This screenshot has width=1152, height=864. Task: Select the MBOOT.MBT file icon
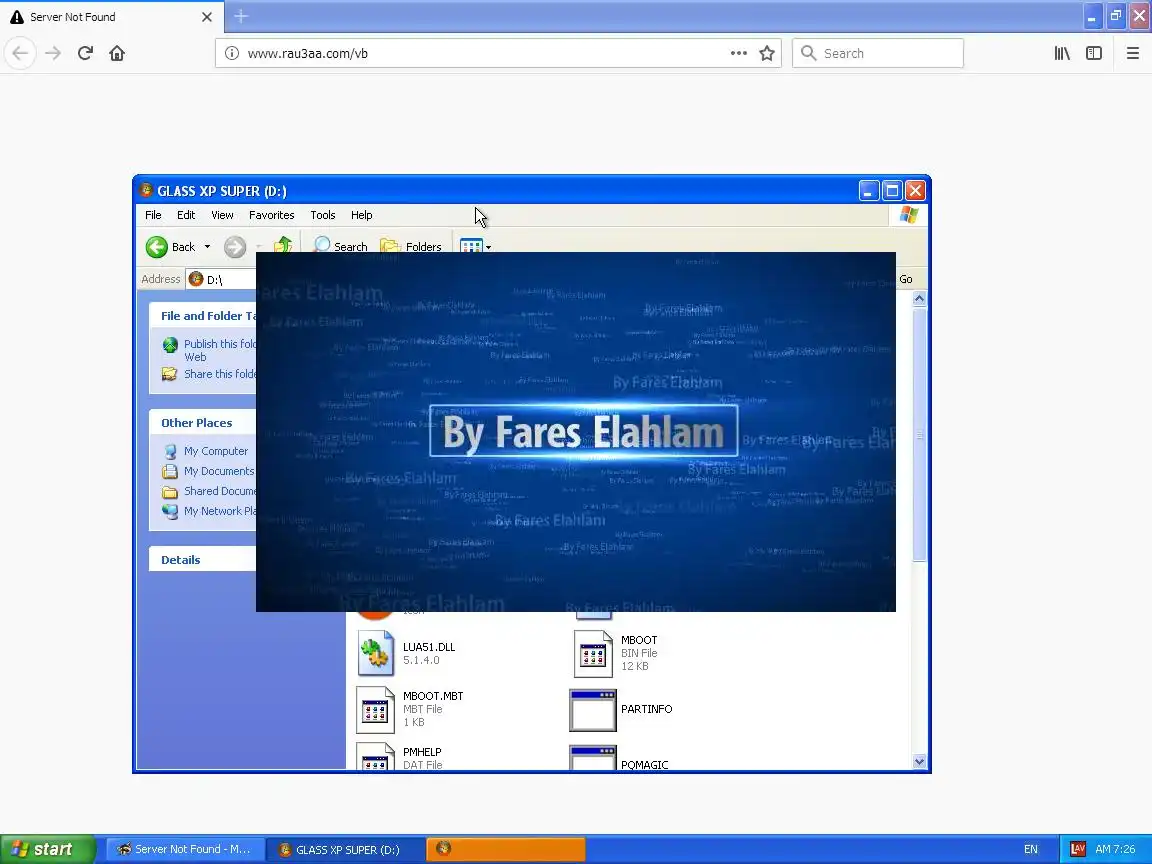[375, 709]
